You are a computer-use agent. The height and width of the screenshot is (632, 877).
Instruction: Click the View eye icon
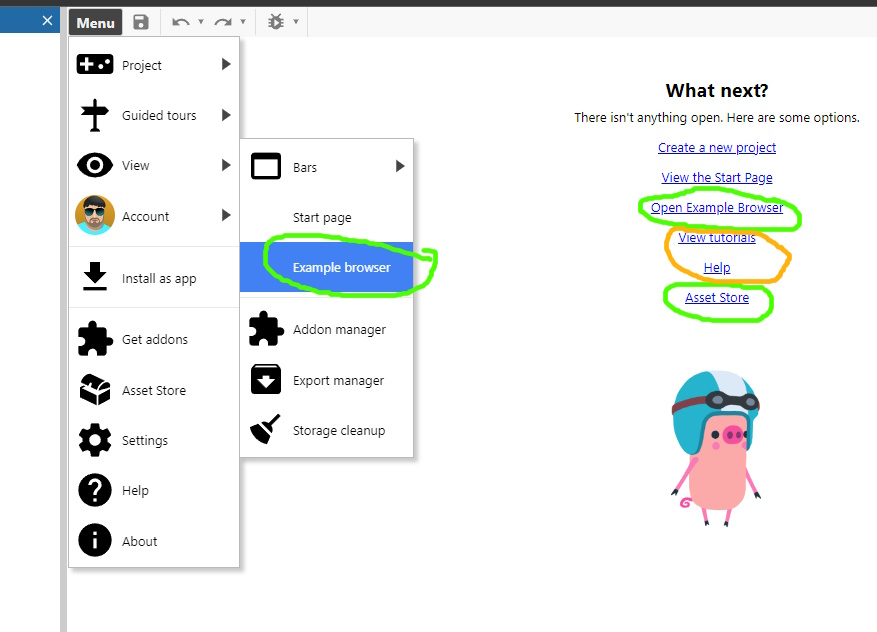[95, 166]
